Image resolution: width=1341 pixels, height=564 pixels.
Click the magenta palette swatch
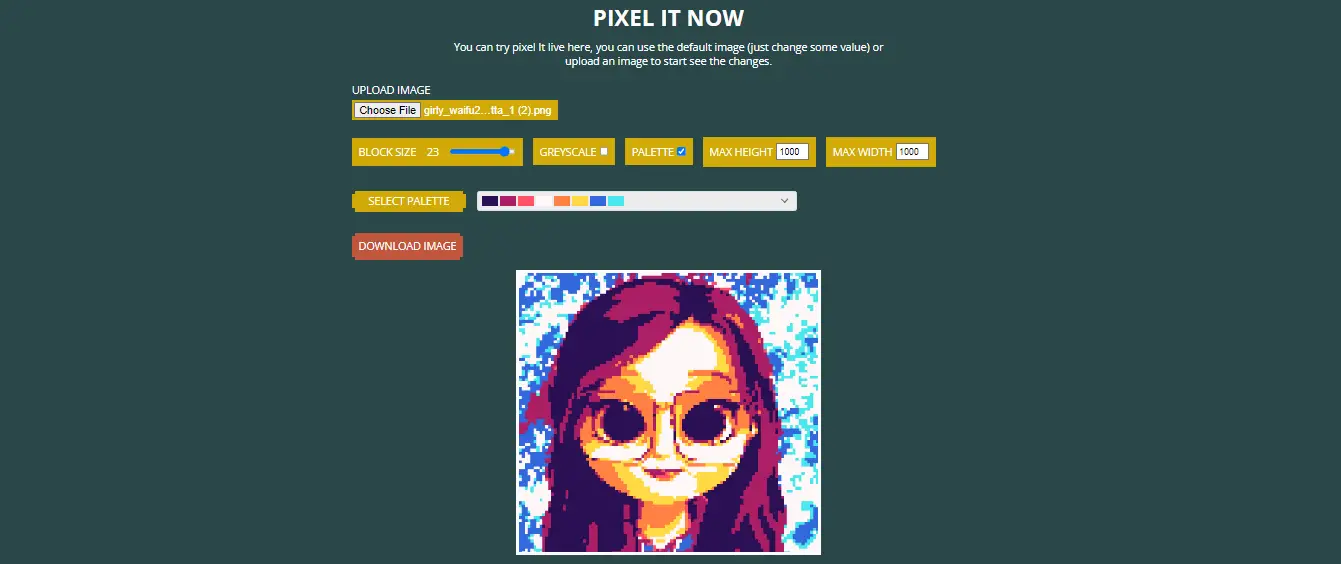point(508,201)
